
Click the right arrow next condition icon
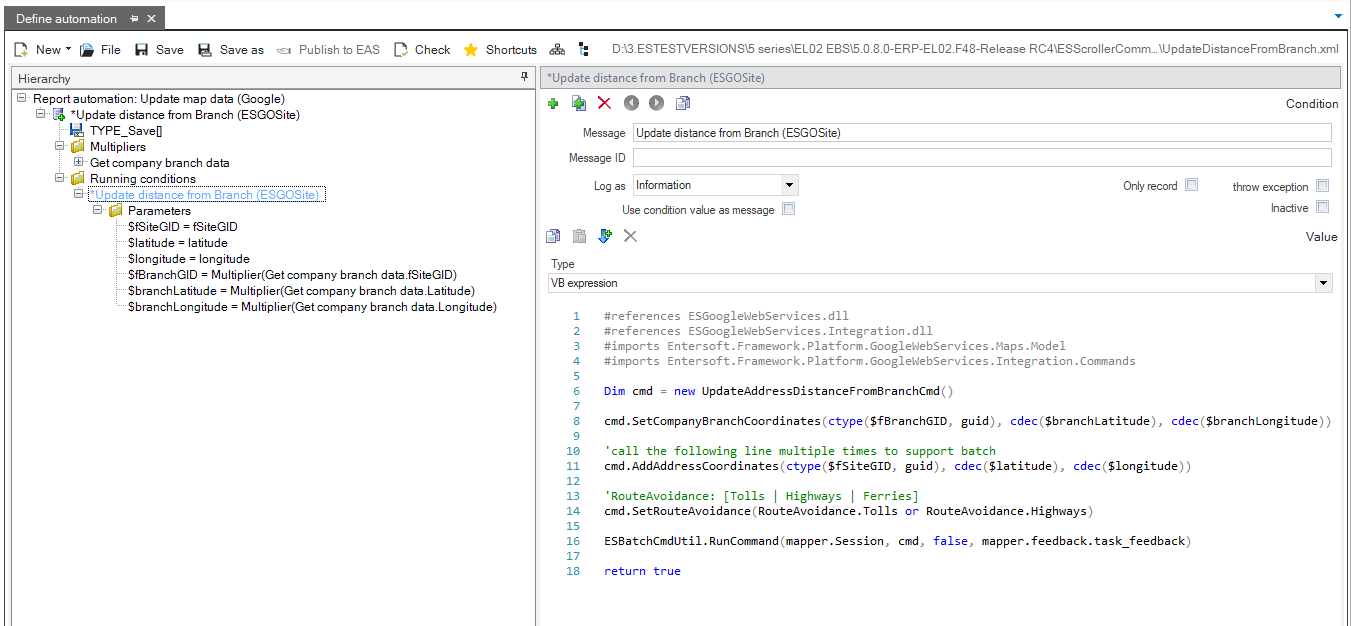click(x=656, y=103)
